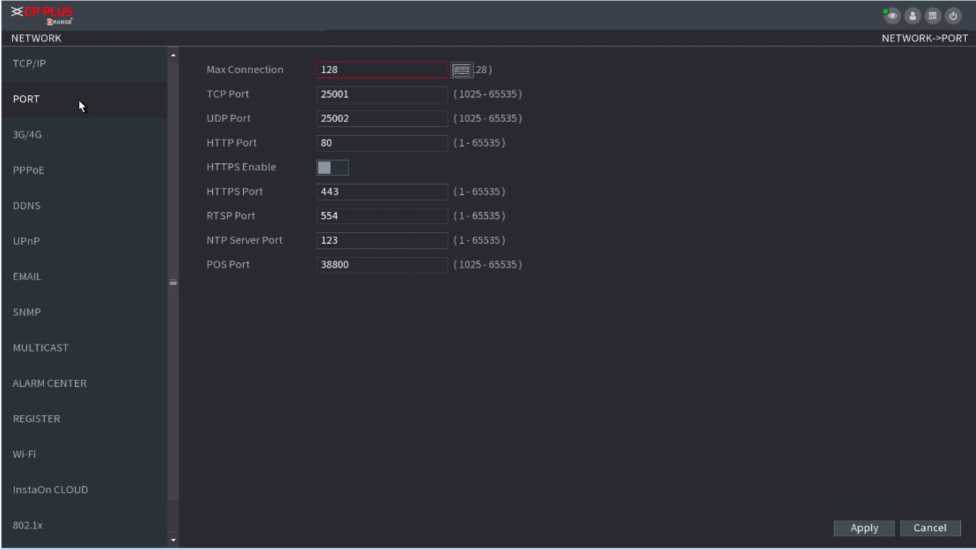This screenshot has width=976, height=550.
Task: Toggle the HTTPS Enable switch
Action: (332, 167)
